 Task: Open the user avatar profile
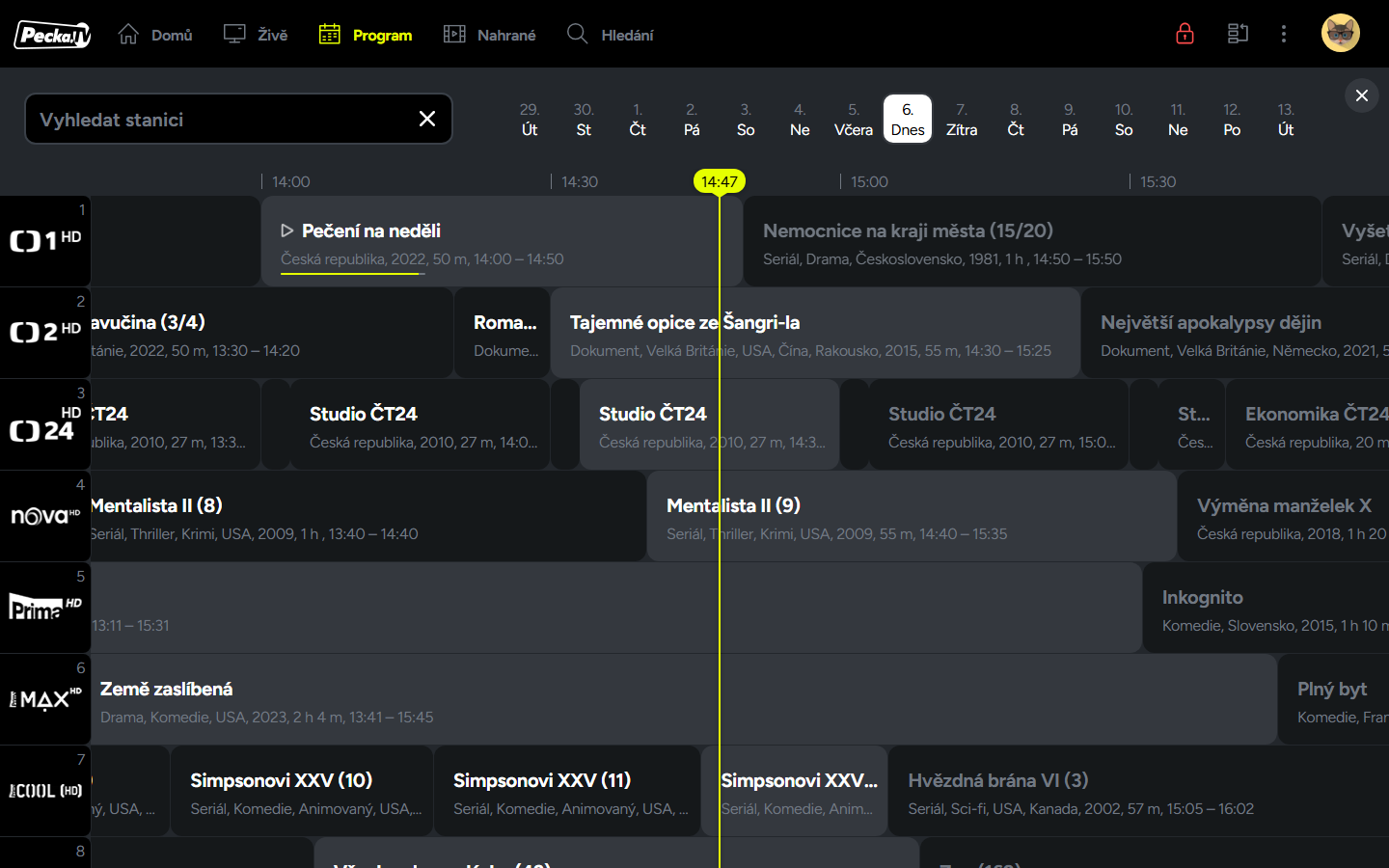(x=1341, y=34)
